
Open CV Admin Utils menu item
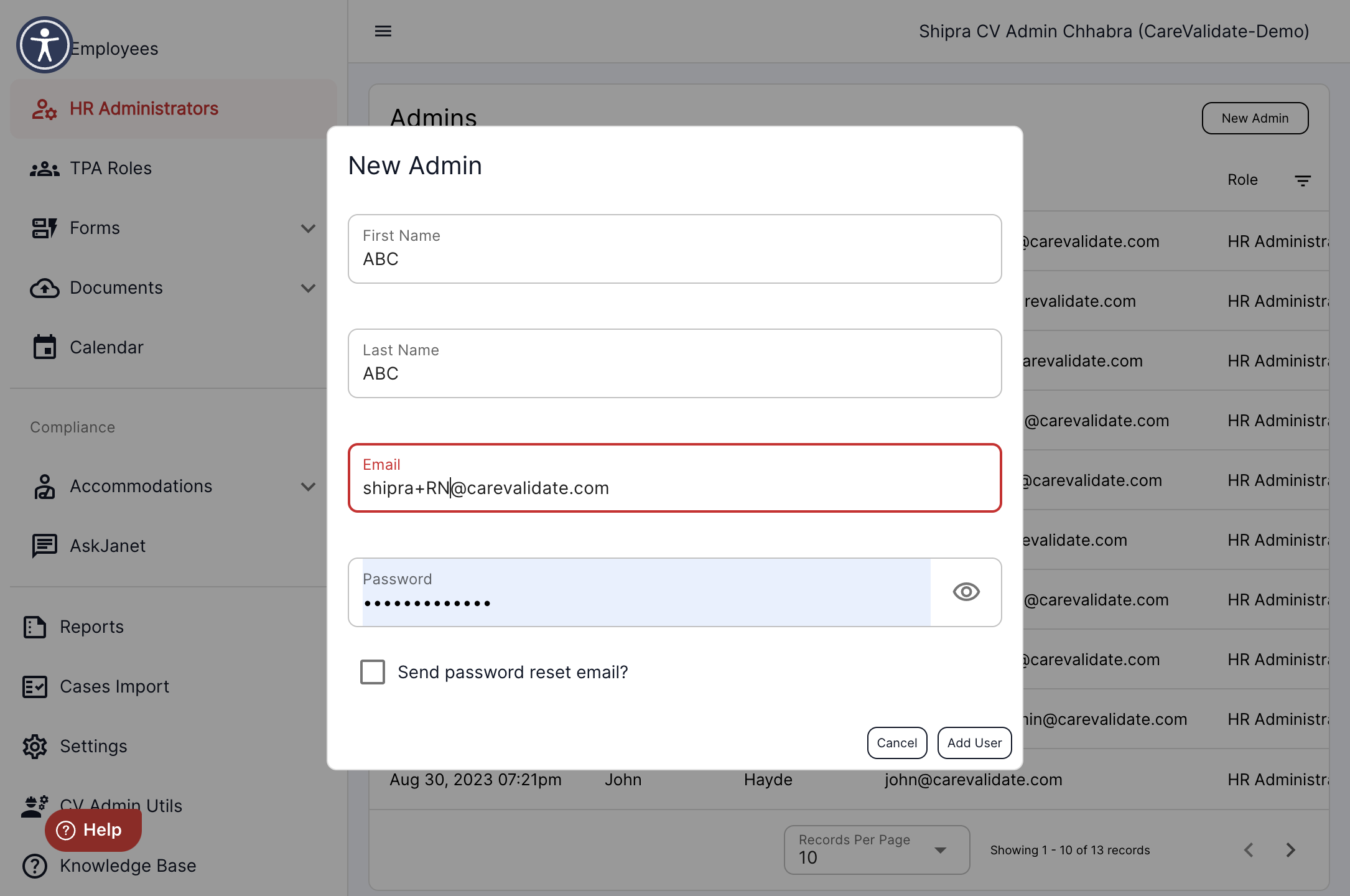click(121, 806)
